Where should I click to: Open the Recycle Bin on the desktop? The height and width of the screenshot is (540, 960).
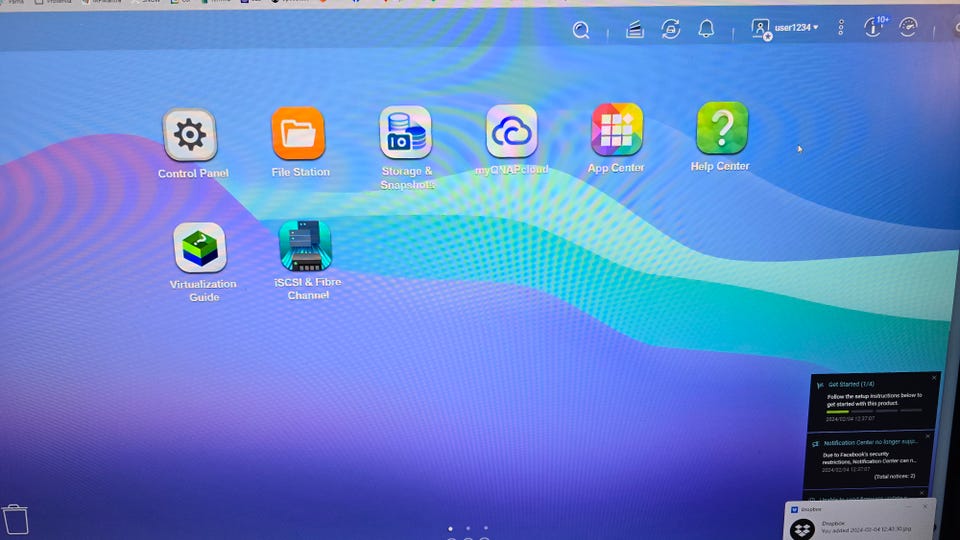tap(15, 519)
